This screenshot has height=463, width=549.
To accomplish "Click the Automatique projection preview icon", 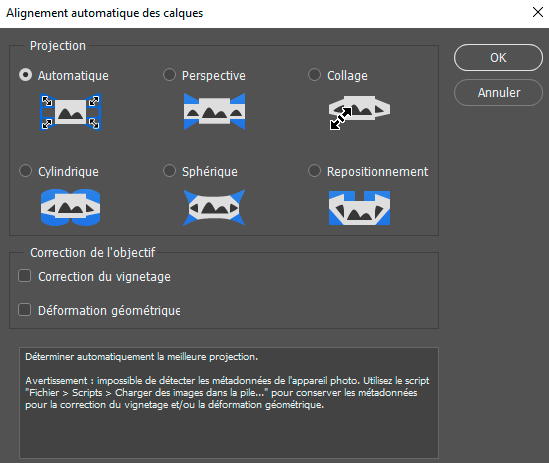I will pyautogui.click(x=71, y=112).
